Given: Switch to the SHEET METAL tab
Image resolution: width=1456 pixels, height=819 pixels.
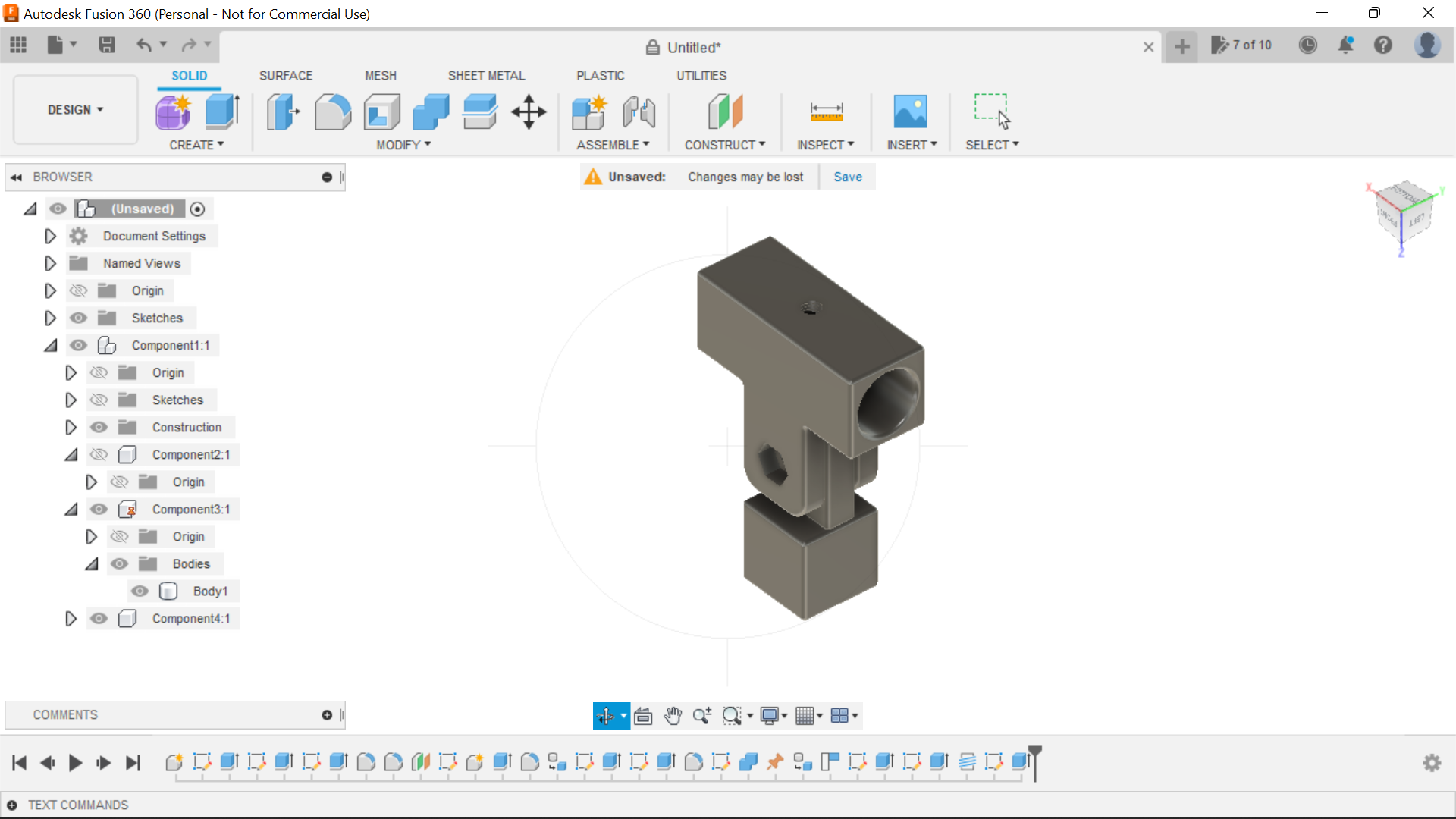Looking at the screenshot, I should click(x=486, y=76).
